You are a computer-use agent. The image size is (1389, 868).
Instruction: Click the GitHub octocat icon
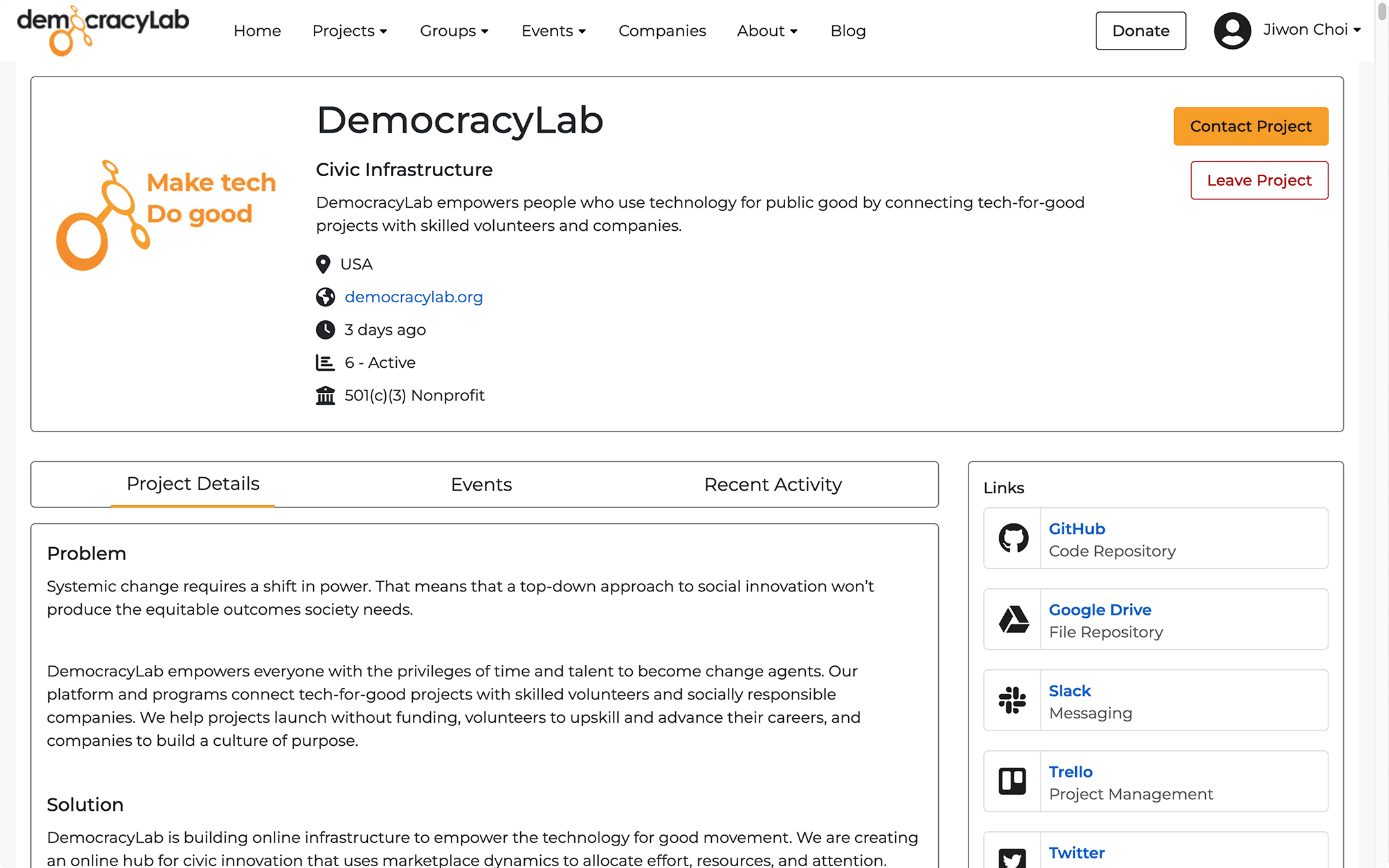pos(1013,538)
